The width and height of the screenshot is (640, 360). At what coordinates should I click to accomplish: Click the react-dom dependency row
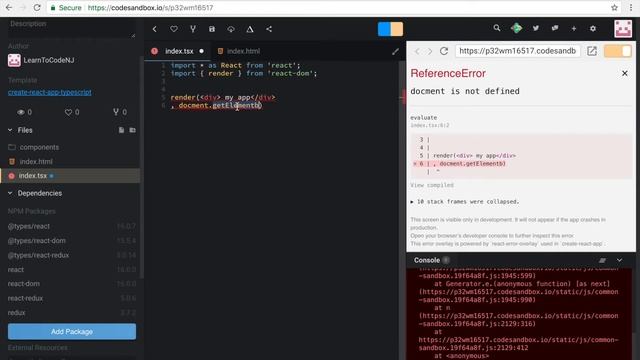point(71,284)
